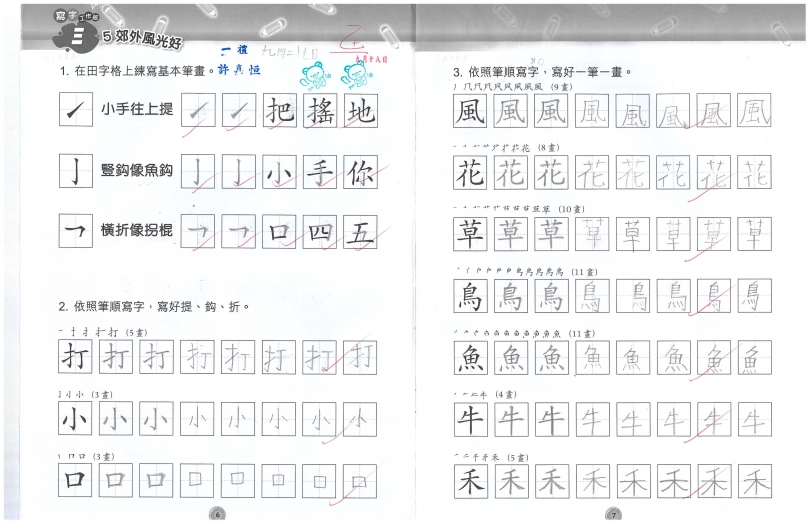The image size is (809, 523).
Task: Select the printed 搖 character box
Action: point(320,113)
